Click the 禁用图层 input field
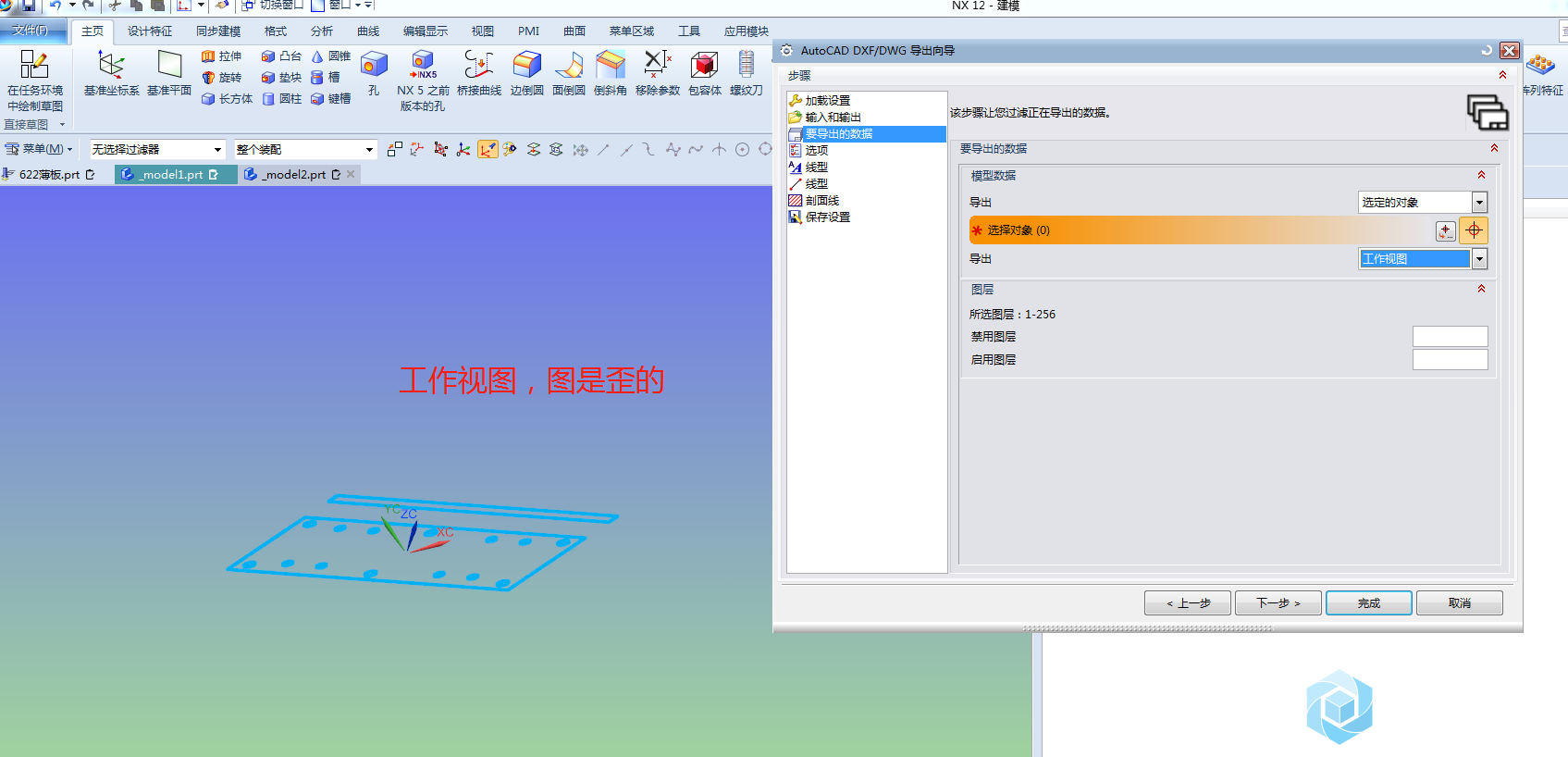This screenshot has height=757, width=1568. tap(1450, 337)
